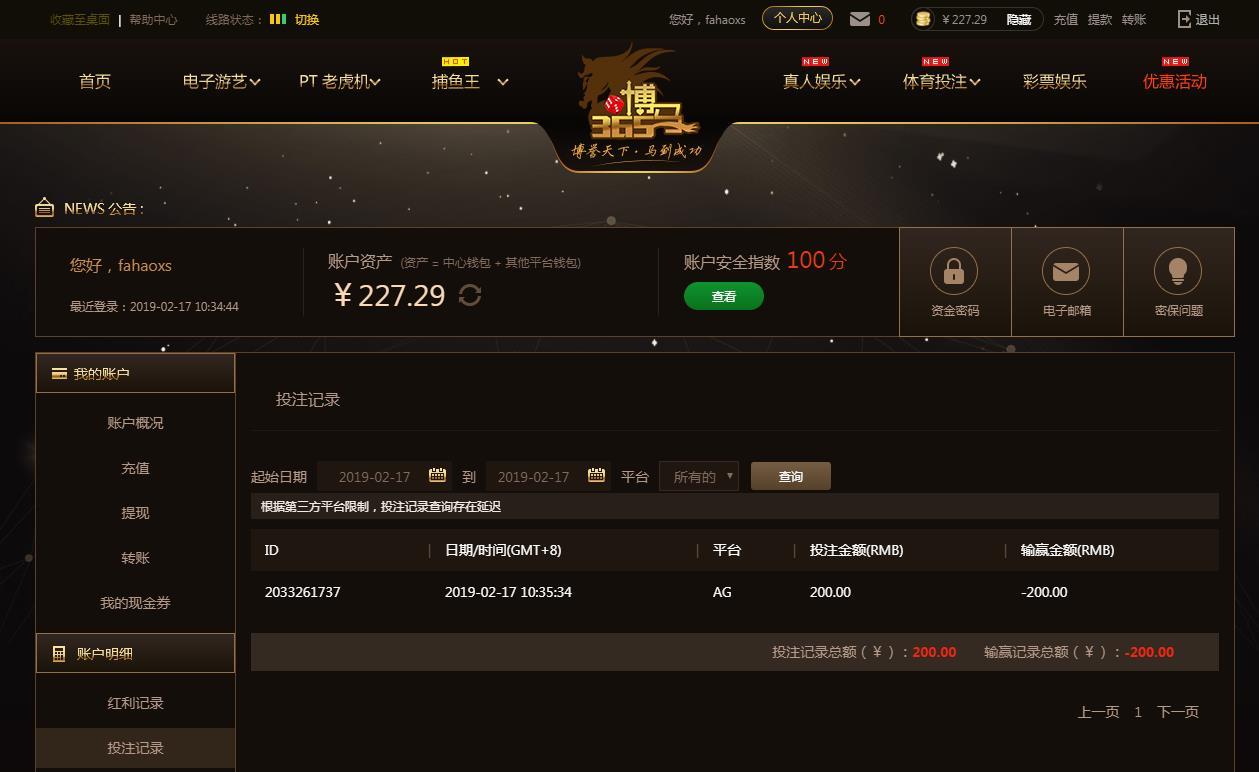
Task: Click the refresh icon beside ¥227.29
Action: coord(470,295)
